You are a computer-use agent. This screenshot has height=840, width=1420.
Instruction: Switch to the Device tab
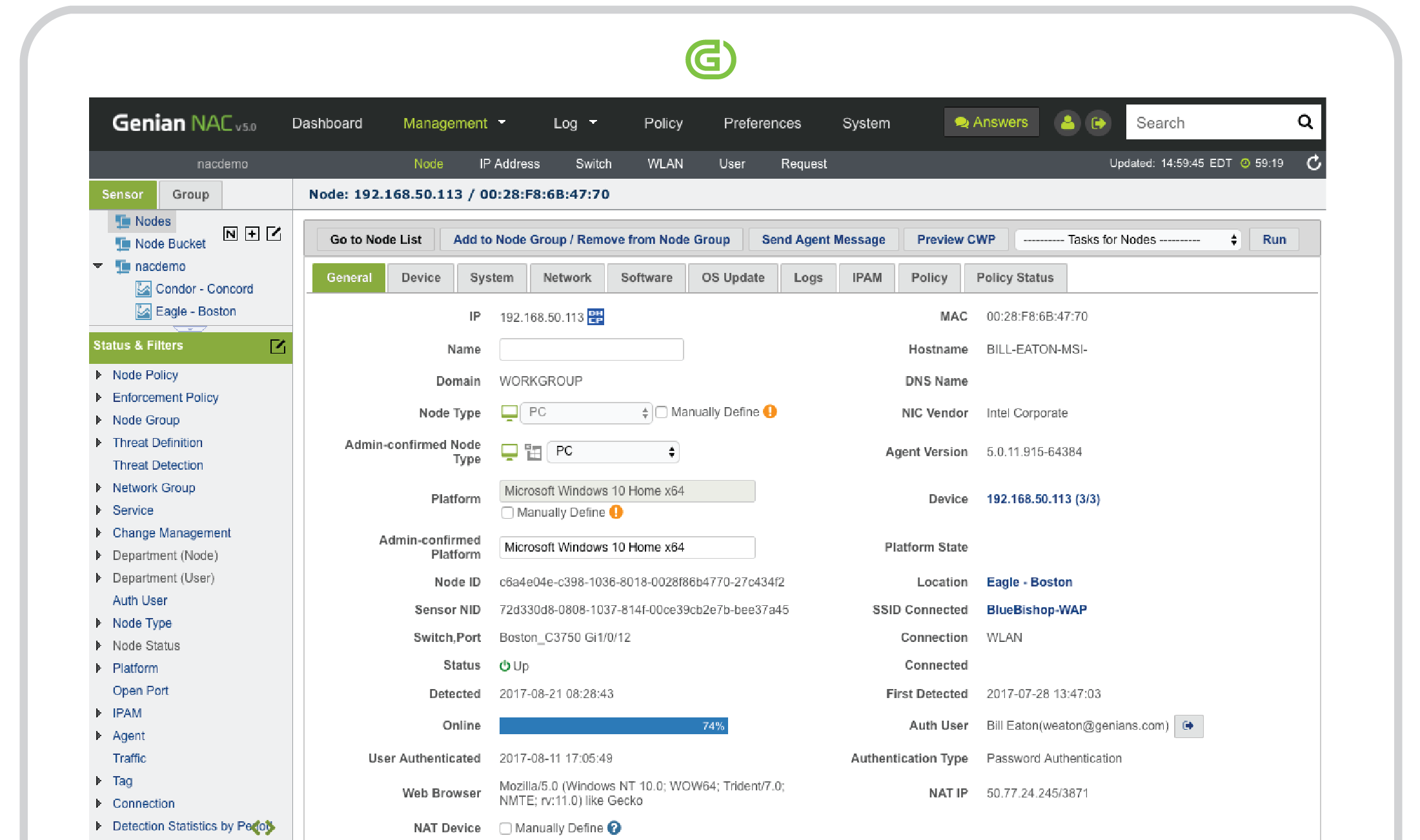pyautogui.click(x=421, y=278)
